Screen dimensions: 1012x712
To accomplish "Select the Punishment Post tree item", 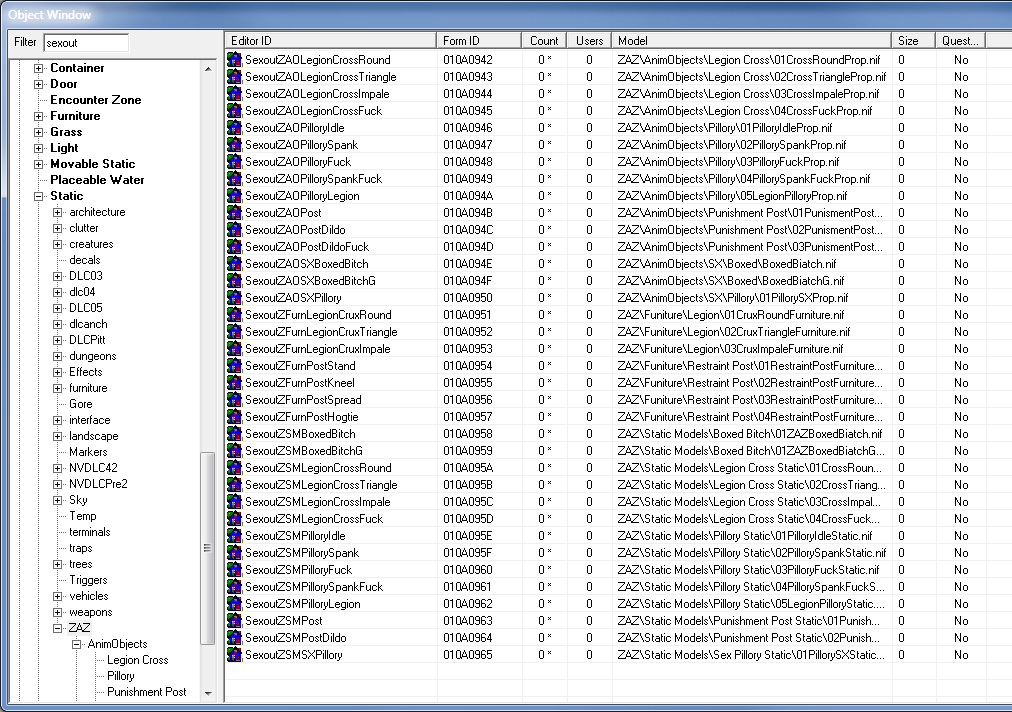I will [x=147, y=692].
